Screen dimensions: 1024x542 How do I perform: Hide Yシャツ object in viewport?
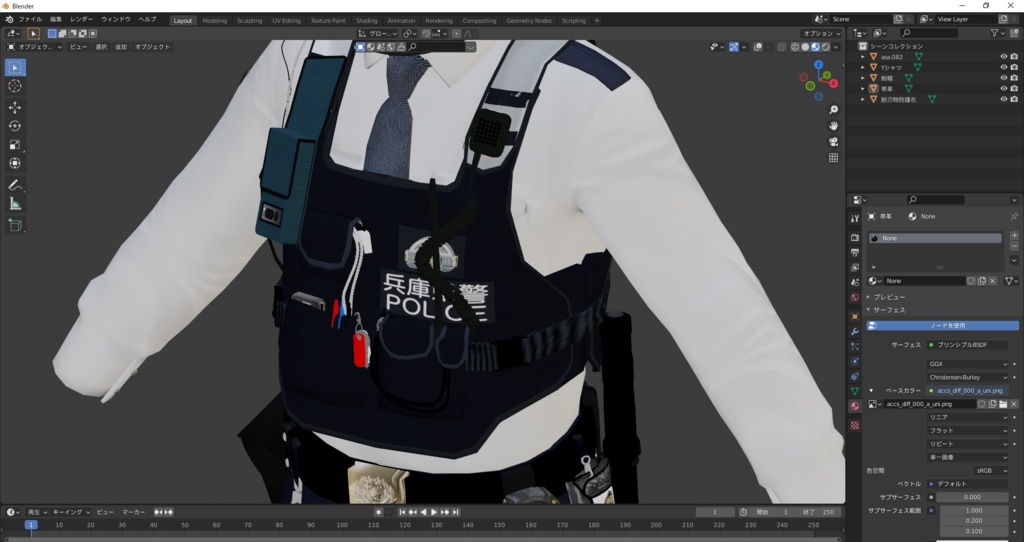[1004, 67]
